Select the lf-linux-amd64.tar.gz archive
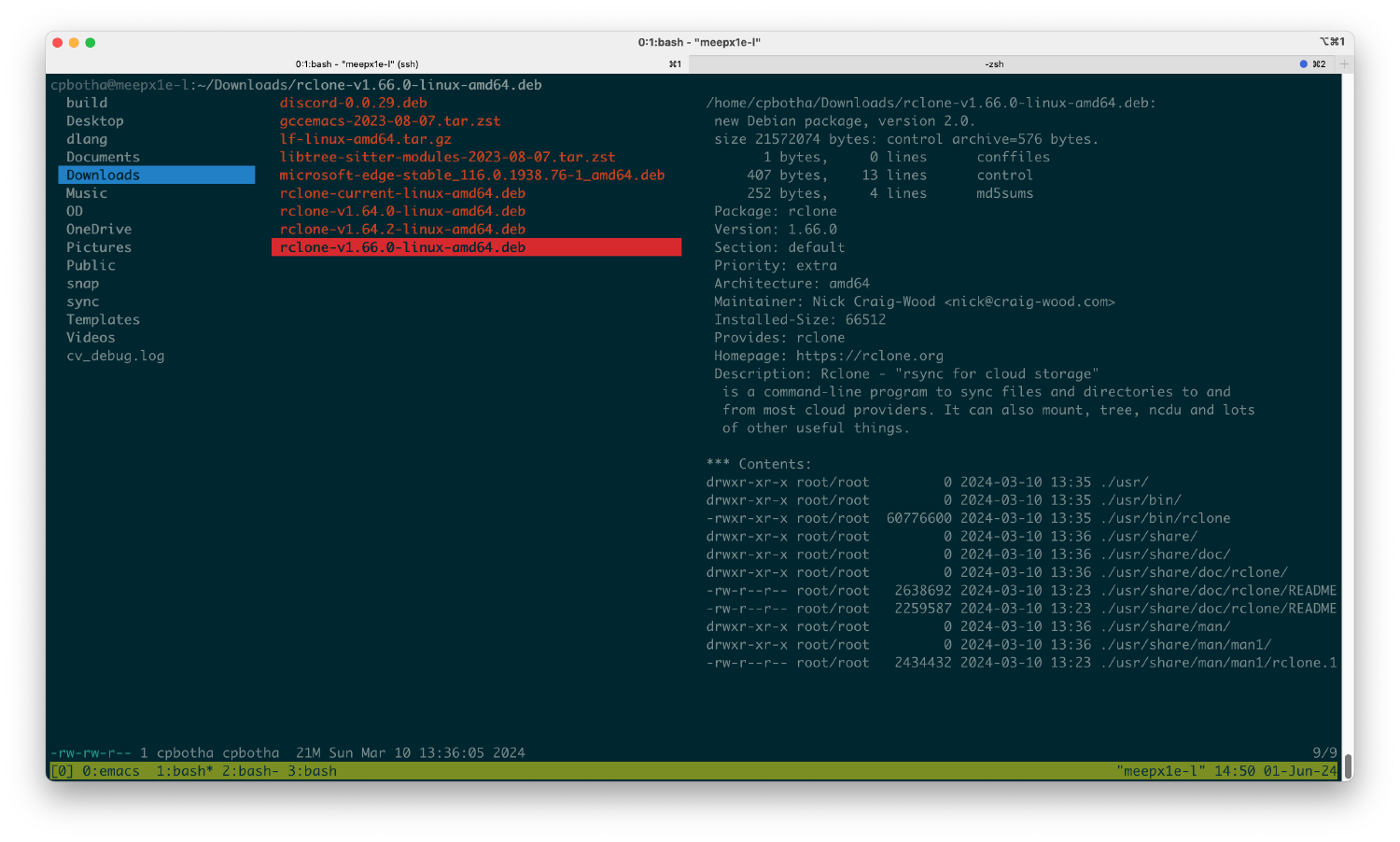The image size is (1400, 842). tap(364, 138)
